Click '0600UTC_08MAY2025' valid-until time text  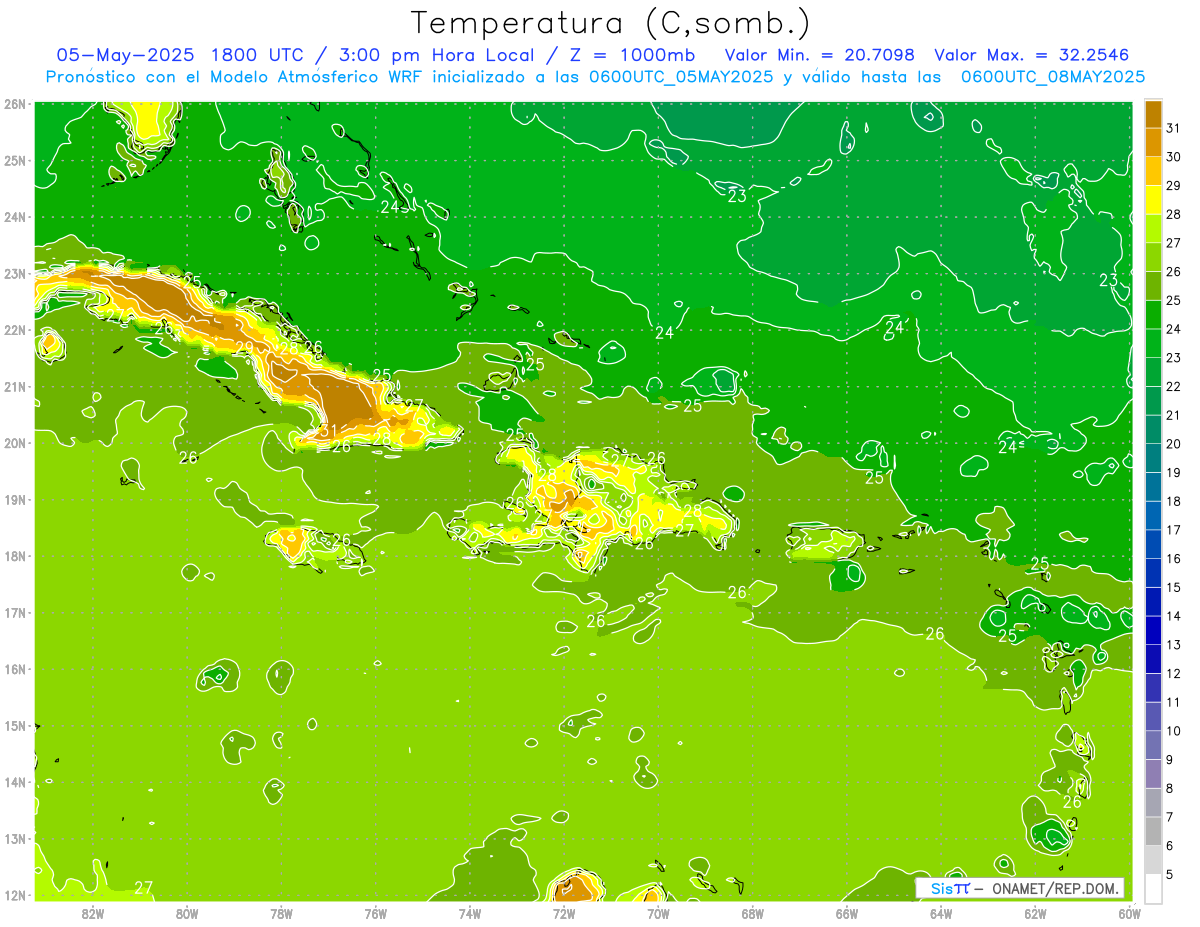click(1053, 77)
